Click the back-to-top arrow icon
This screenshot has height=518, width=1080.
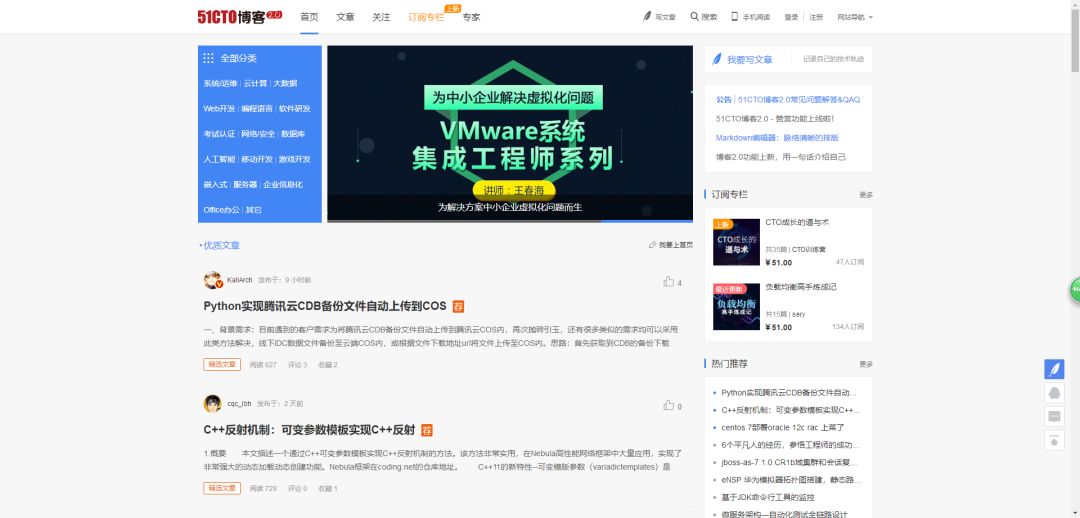[1054, 439]
